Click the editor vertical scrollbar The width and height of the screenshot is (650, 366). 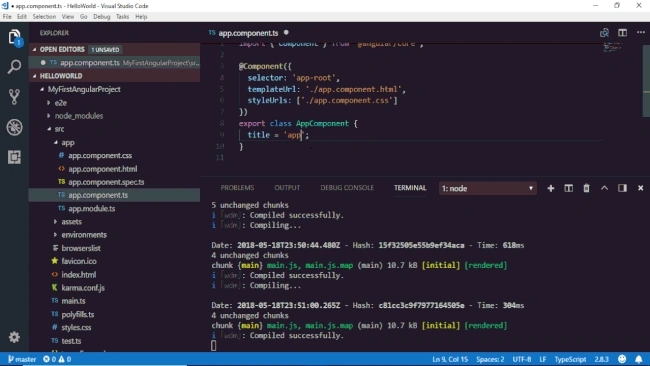pos(646,79)
